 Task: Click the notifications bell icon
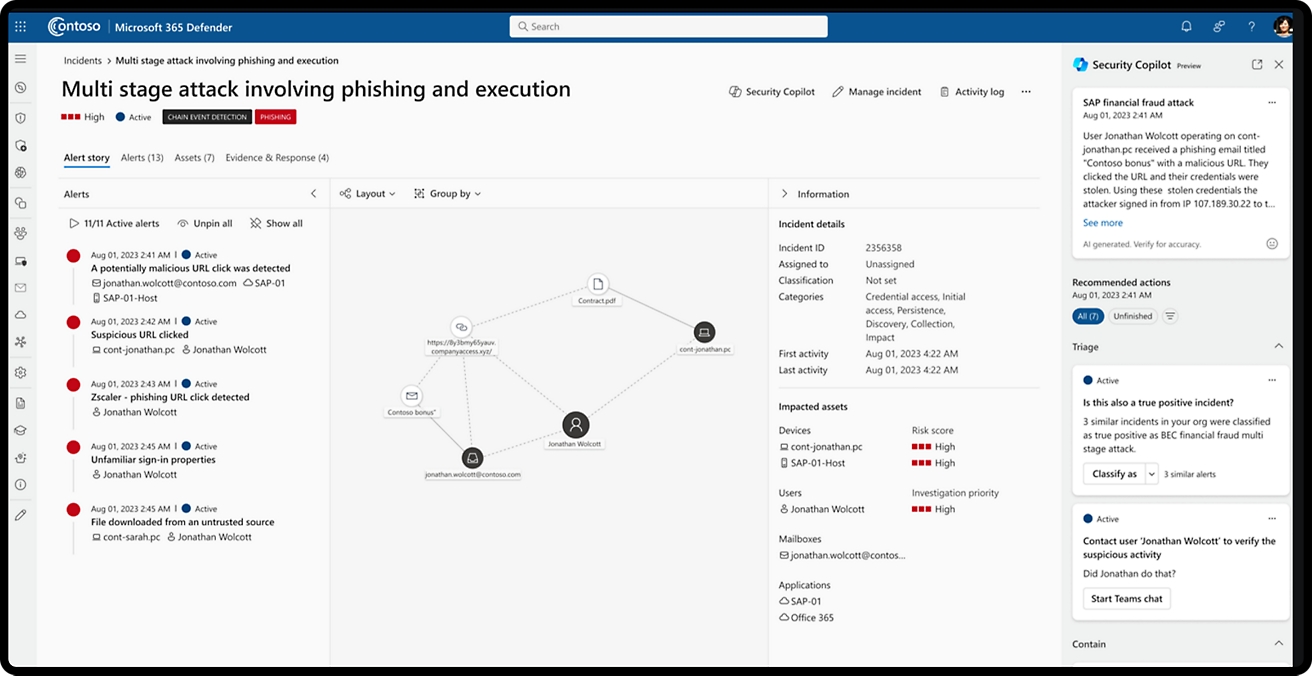coord(1186,27)
